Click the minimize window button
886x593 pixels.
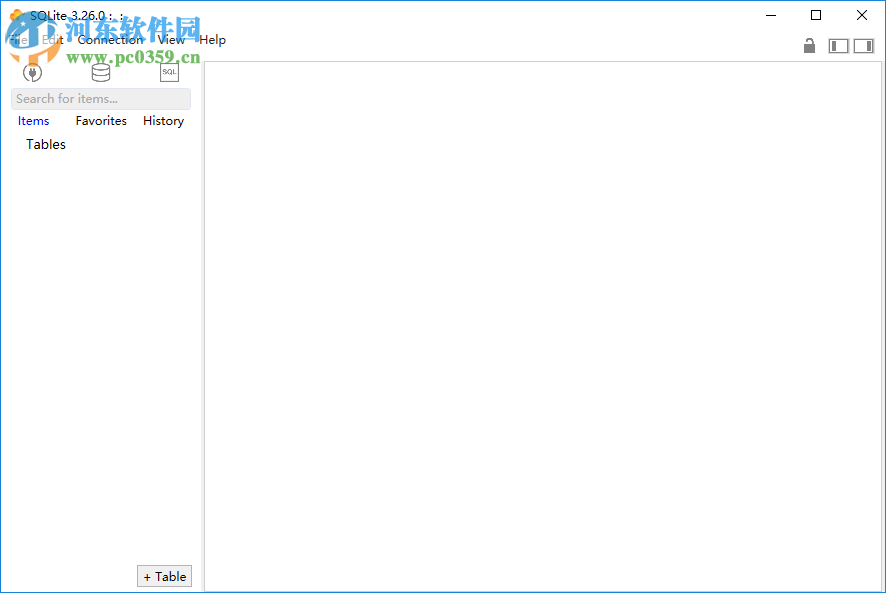770,15
